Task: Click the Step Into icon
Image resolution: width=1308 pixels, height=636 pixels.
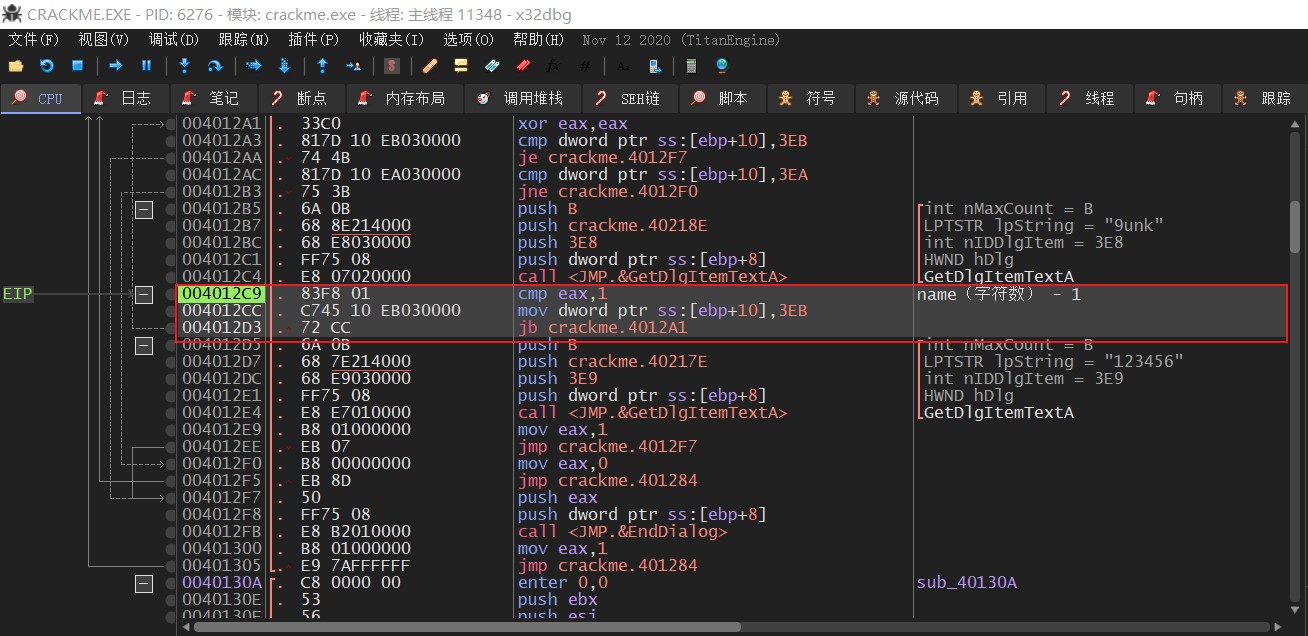Action: [x=184, y=66]
